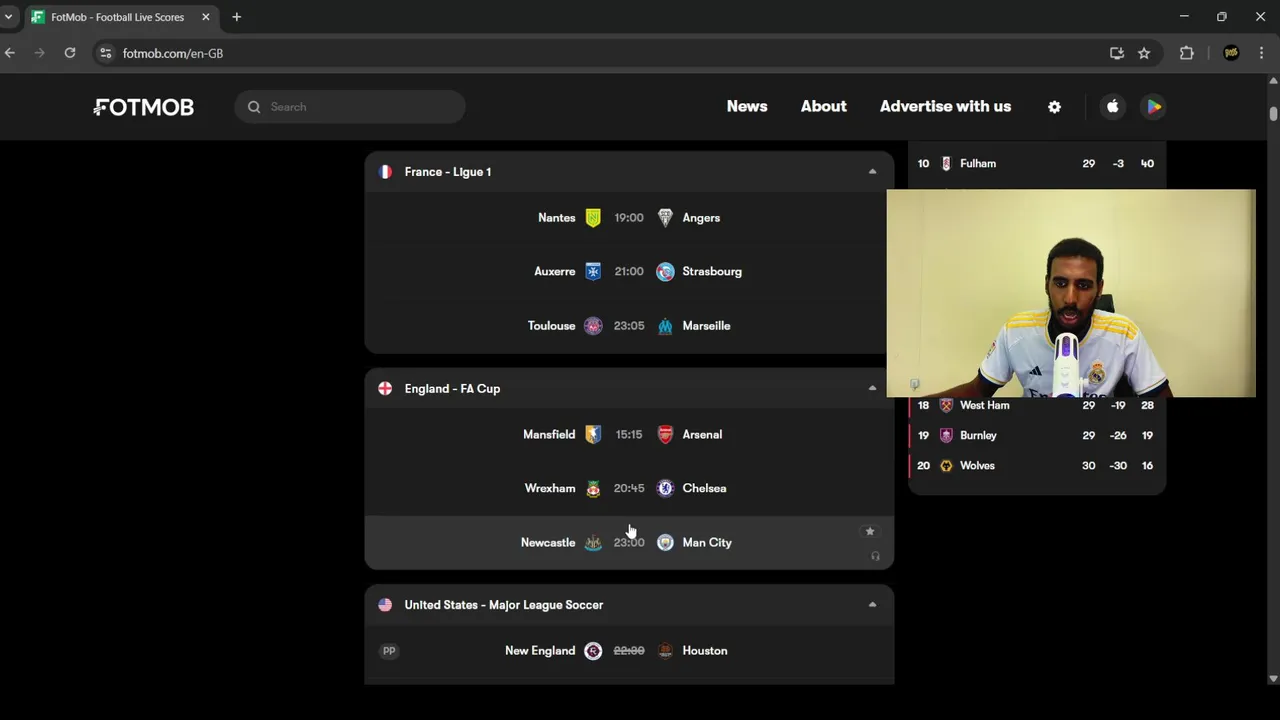View site information icon
Screen dimensions: 1280x720
(106, 53)
